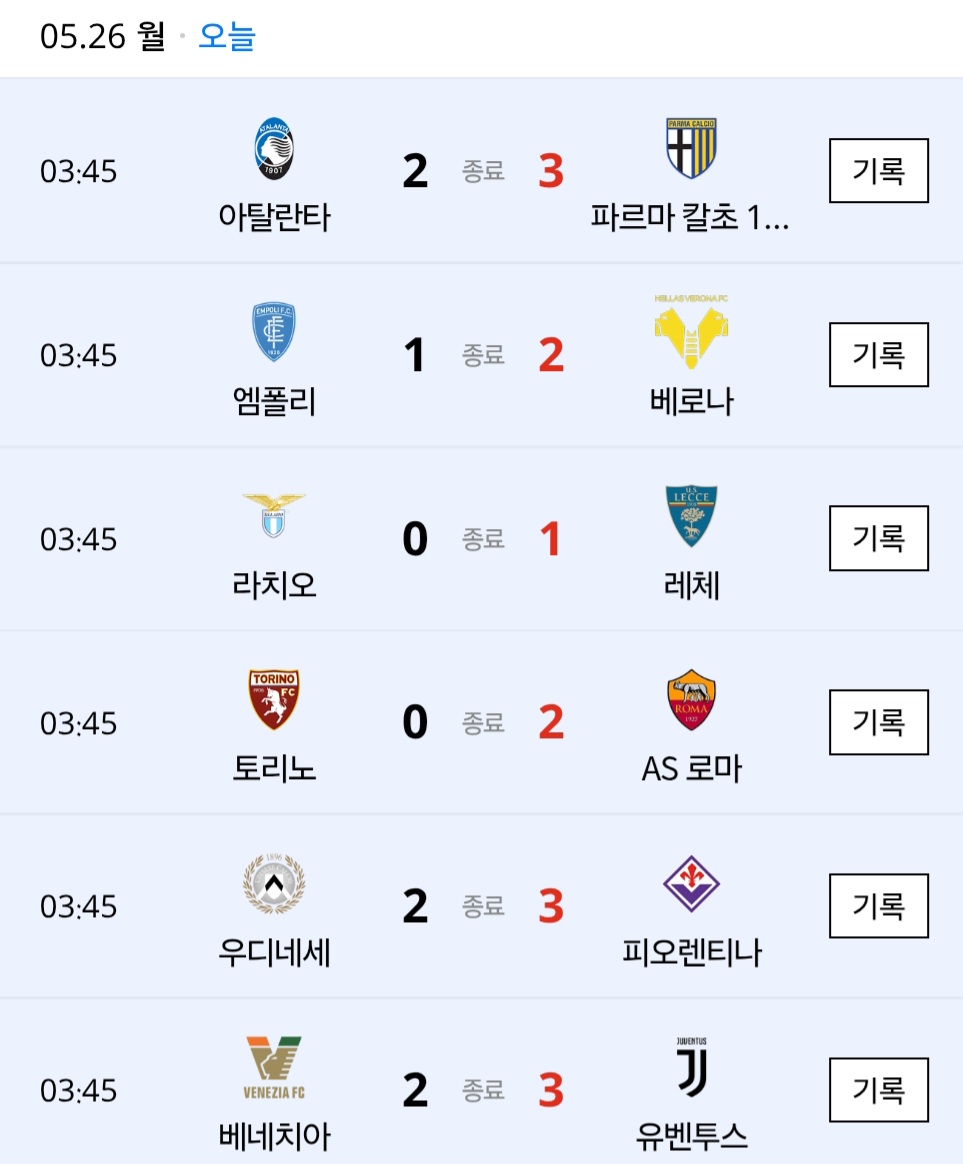Tap the AS Roma wolf crest
The image size is (963, 1164).
pyautogui.click(x=691, y=699)
